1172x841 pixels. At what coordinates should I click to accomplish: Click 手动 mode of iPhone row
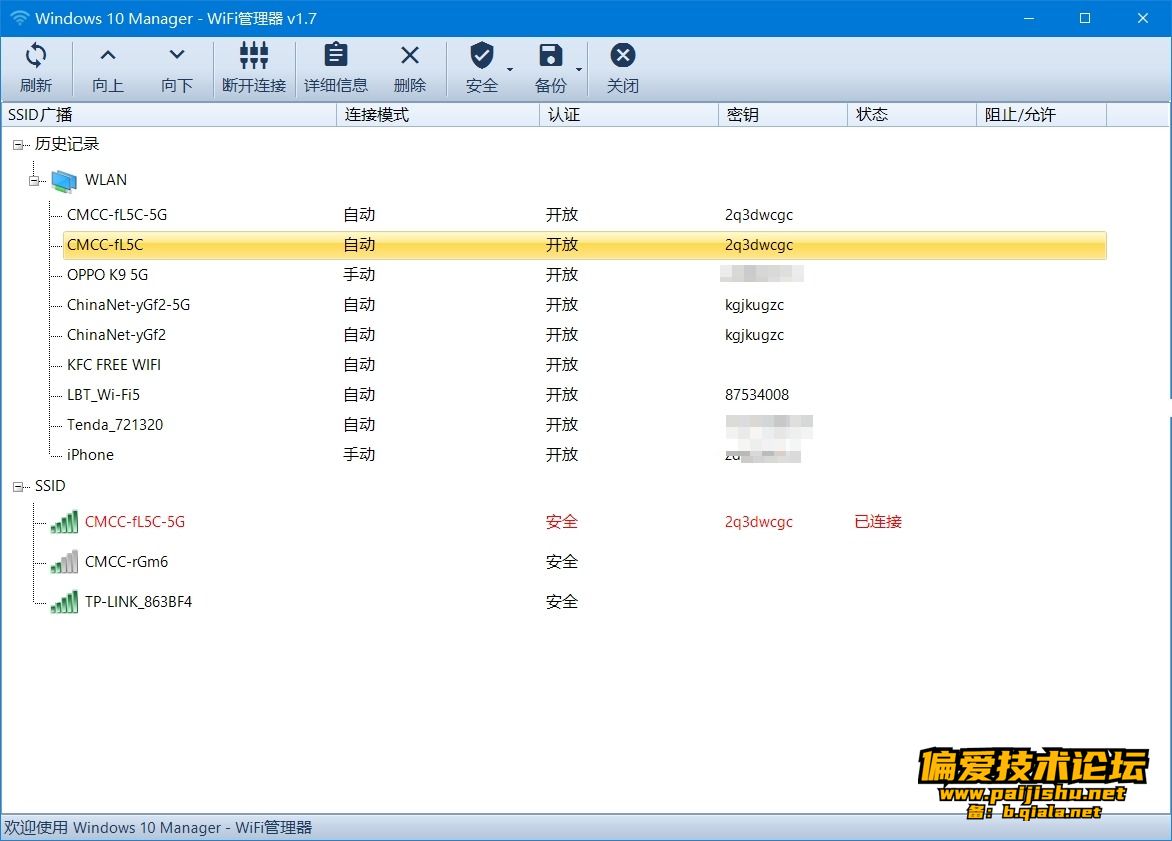pos(359,455)
